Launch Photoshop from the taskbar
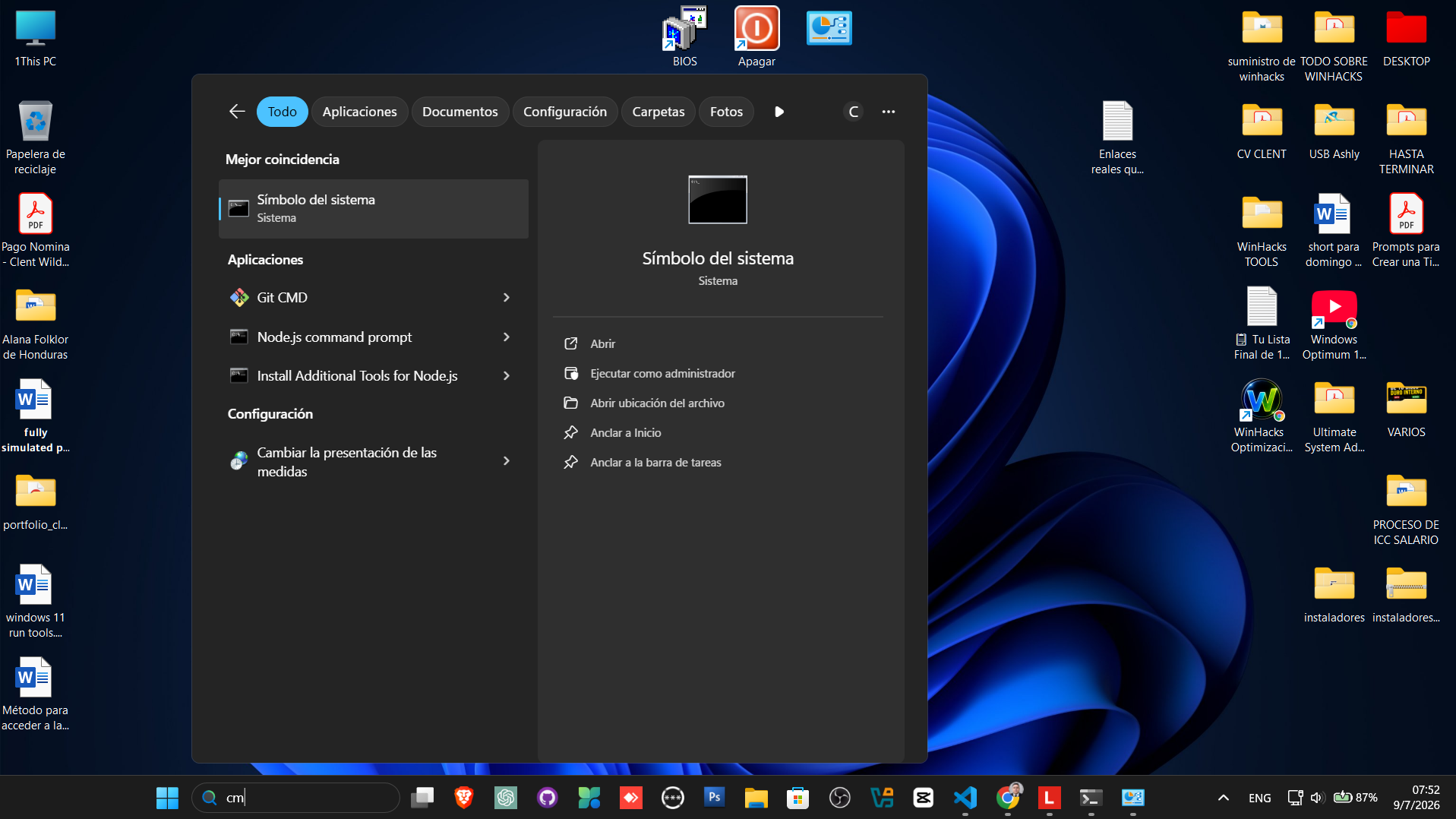 click(x=714, y=797)
